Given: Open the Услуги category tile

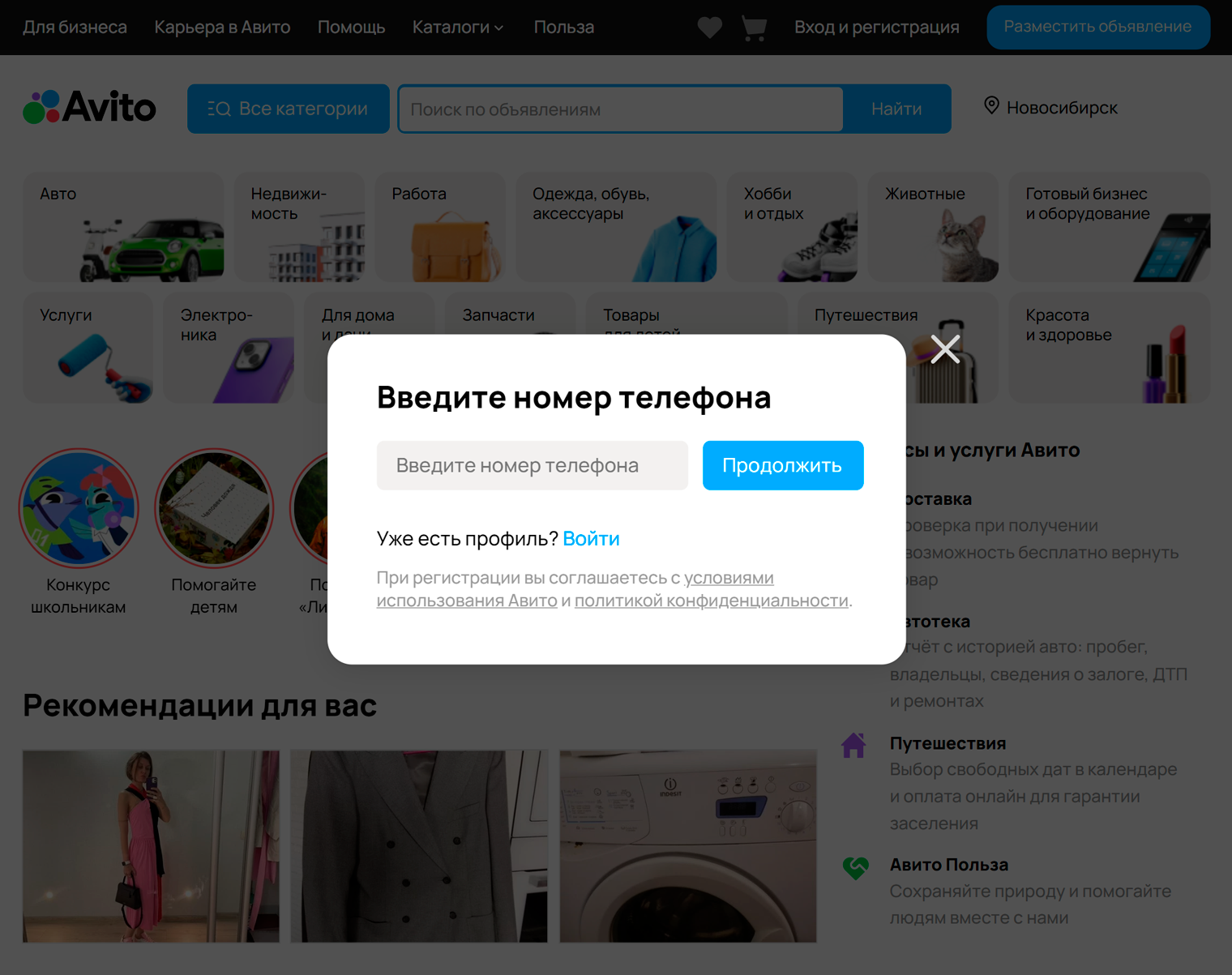Looking at the screenshot, I should pyautogui.click(x=88, y=348).
